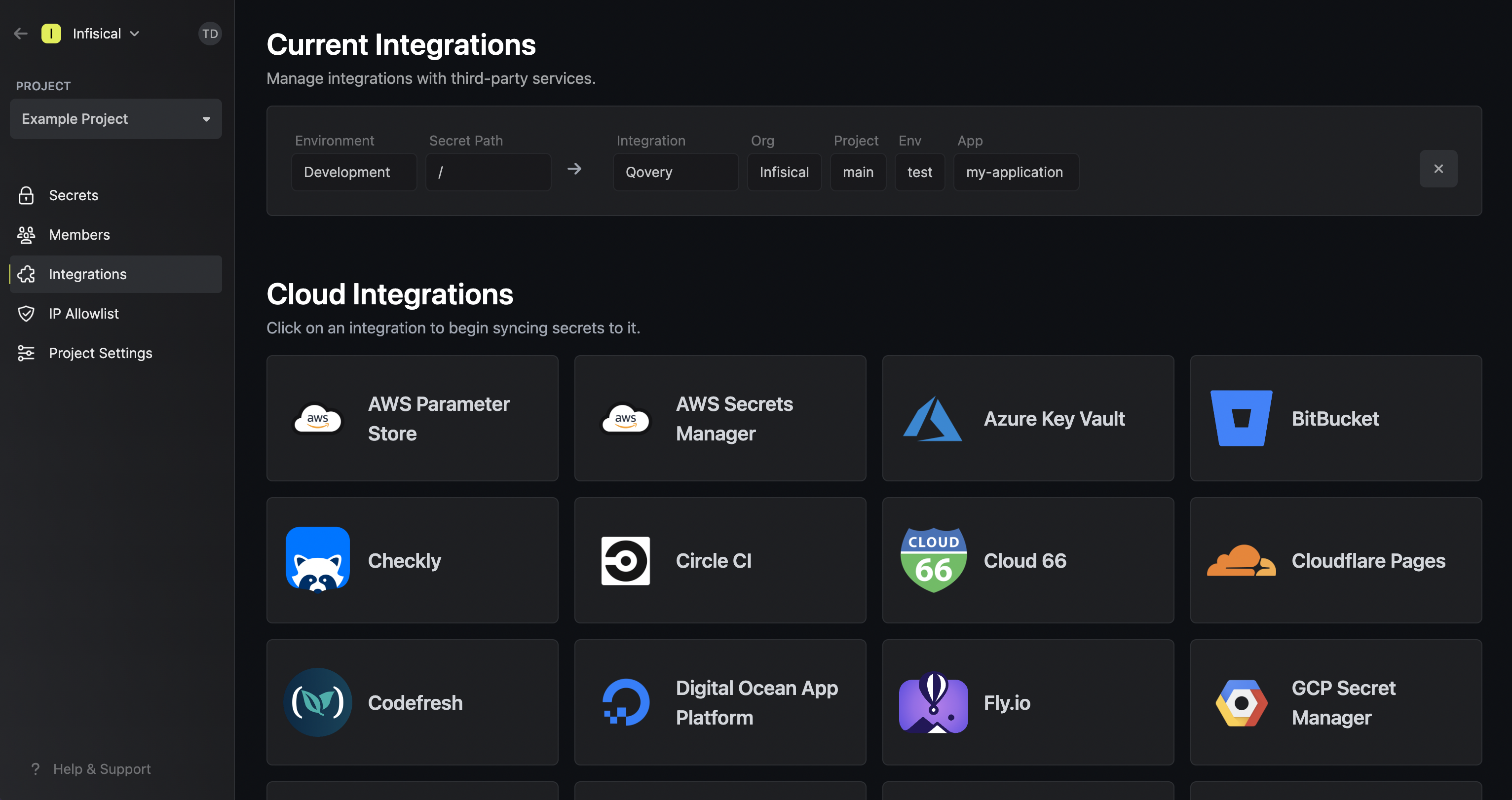Click the BitBucket bucket icon

[x=1241, y=418]
